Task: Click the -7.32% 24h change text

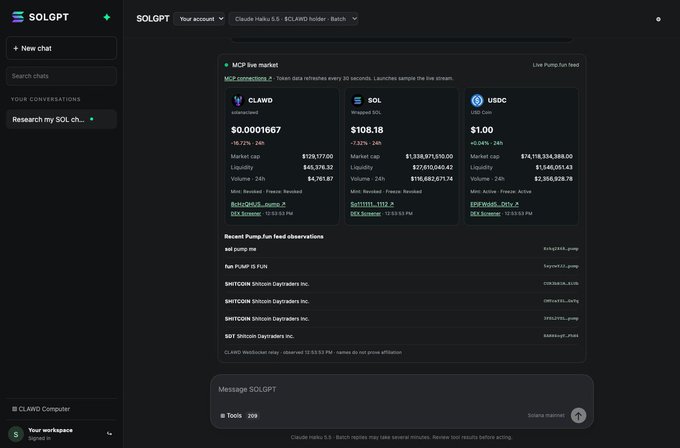Action: (366, 143)
